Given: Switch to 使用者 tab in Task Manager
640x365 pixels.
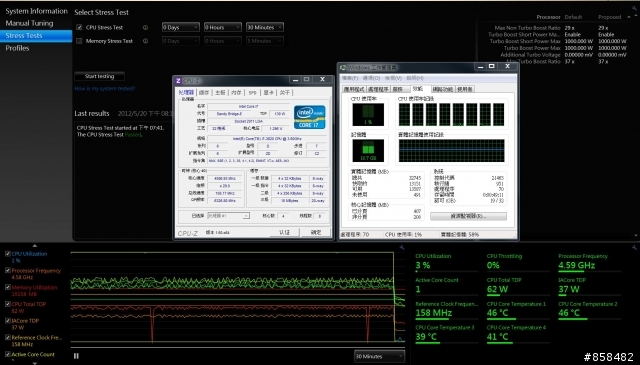Looking at the screenshot, I should click(x=464, y=89).
